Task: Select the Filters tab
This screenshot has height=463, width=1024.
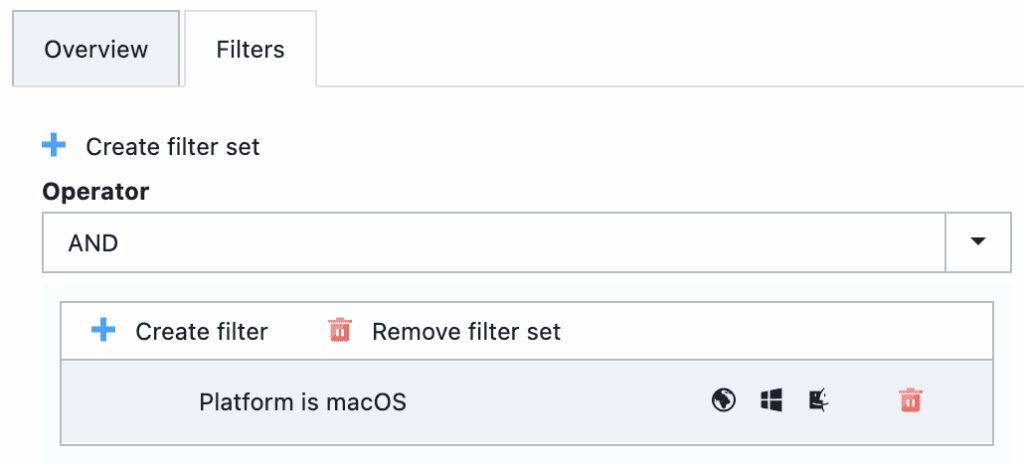Action: pos(250,49)
